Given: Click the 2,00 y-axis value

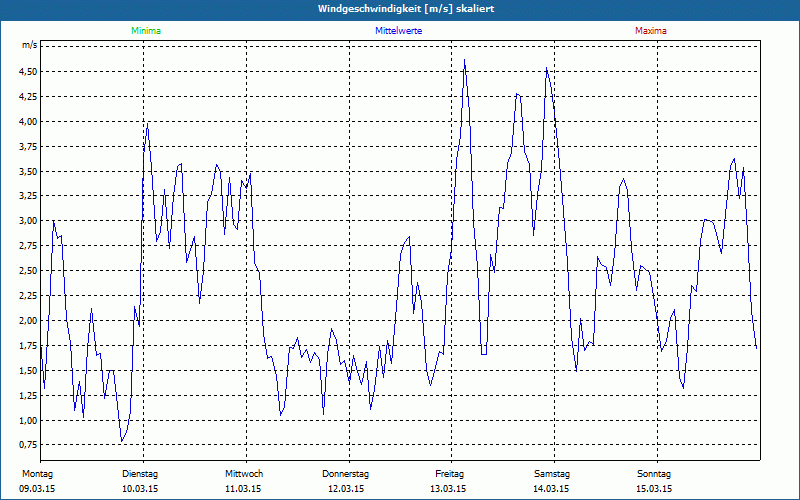Looking at the screenshot, I should click(29, 320).
